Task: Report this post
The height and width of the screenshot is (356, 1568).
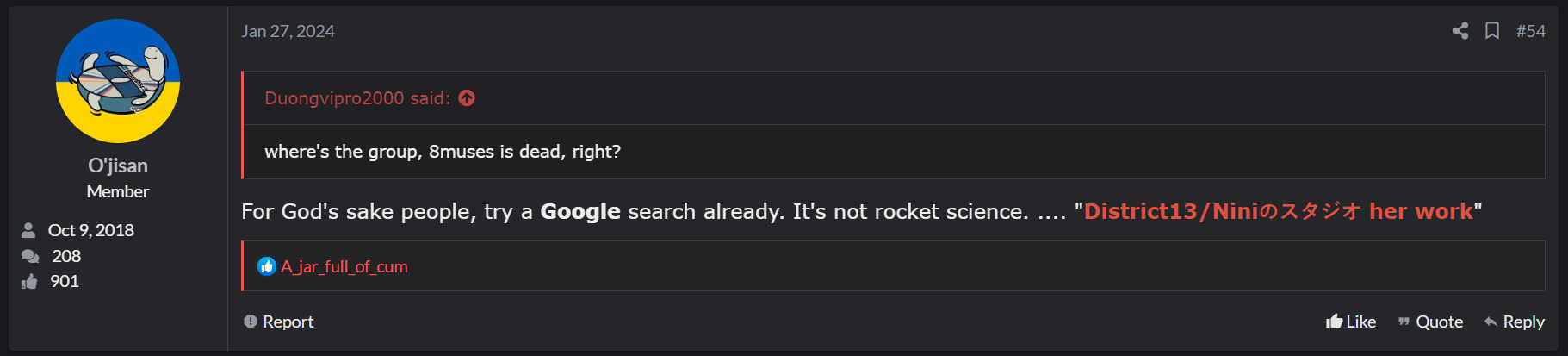Action: coord(279,322)
